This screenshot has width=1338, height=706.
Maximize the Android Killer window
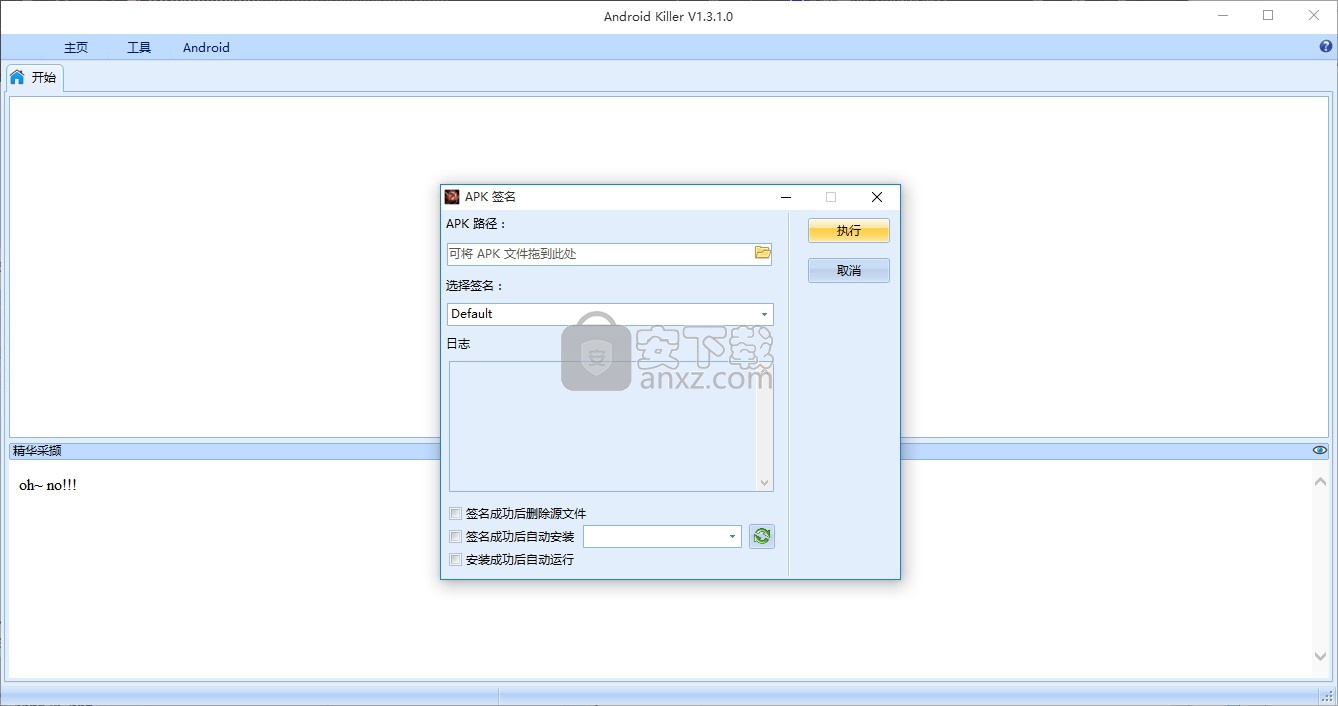[1268, 16]
